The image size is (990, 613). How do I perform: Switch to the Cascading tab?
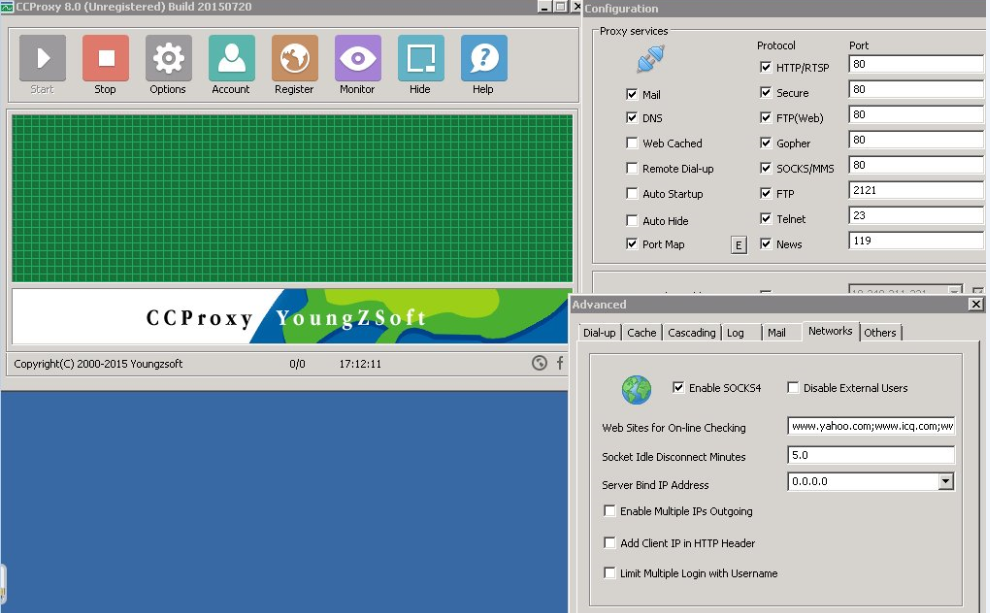[691, 333]
